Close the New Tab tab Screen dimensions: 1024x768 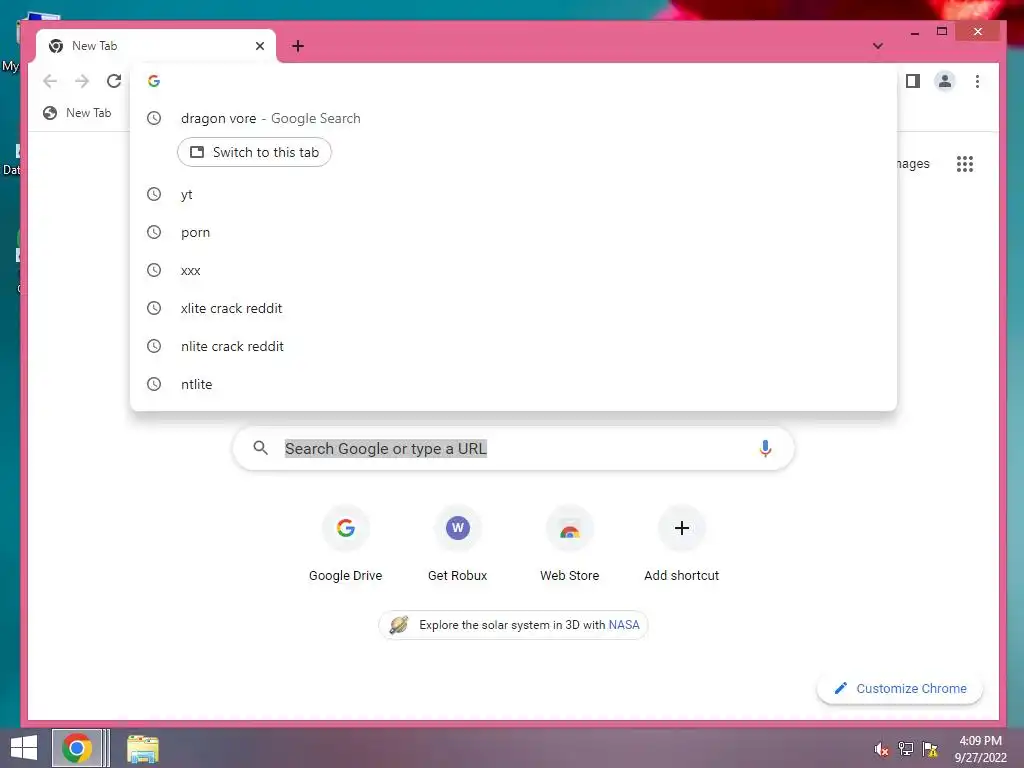[260, 46]
